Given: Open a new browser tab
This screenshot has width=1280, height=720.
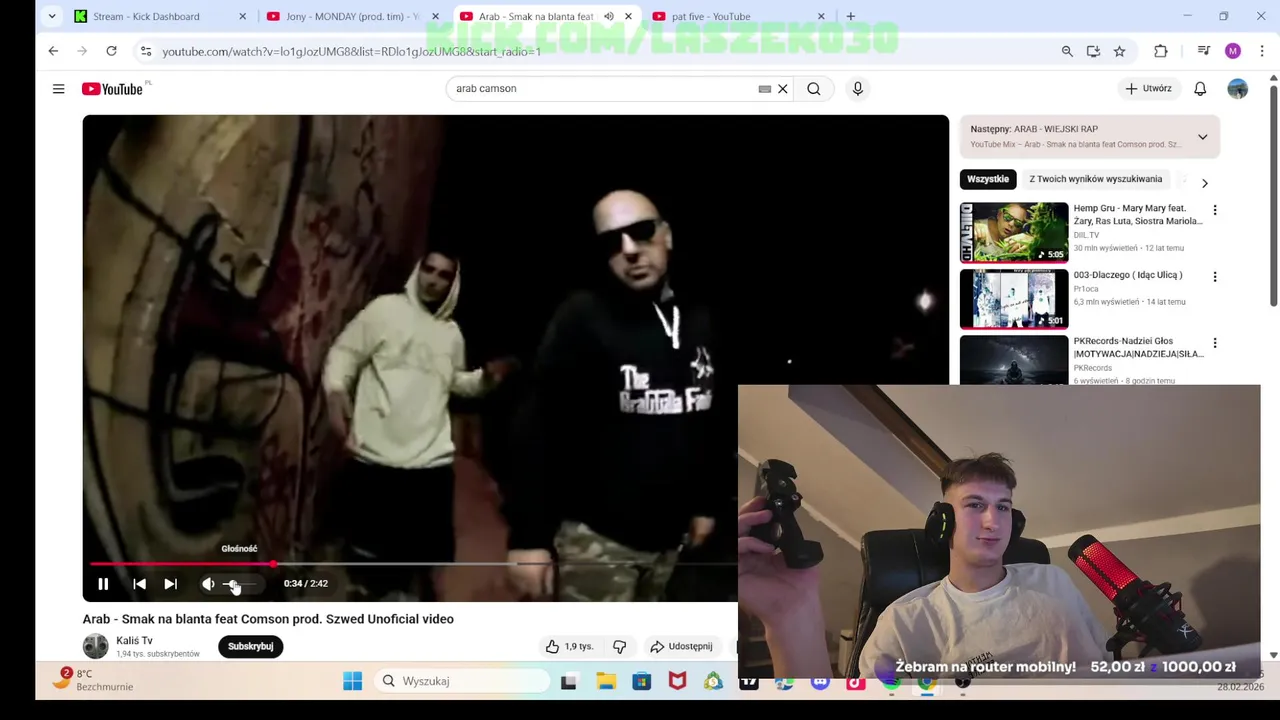Looking at the screenshot, I should click(x=850, y=17).
